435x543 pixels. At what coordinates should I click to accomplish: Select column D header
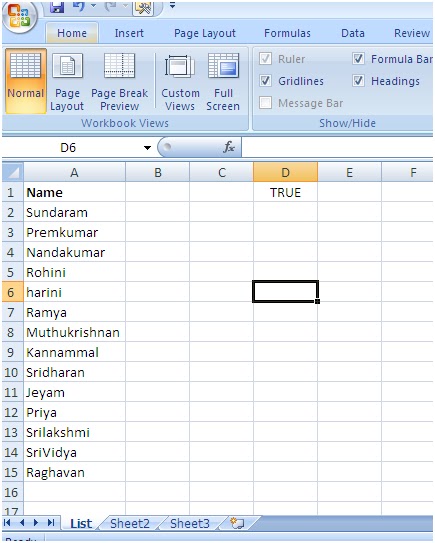(x=285, y=172)
